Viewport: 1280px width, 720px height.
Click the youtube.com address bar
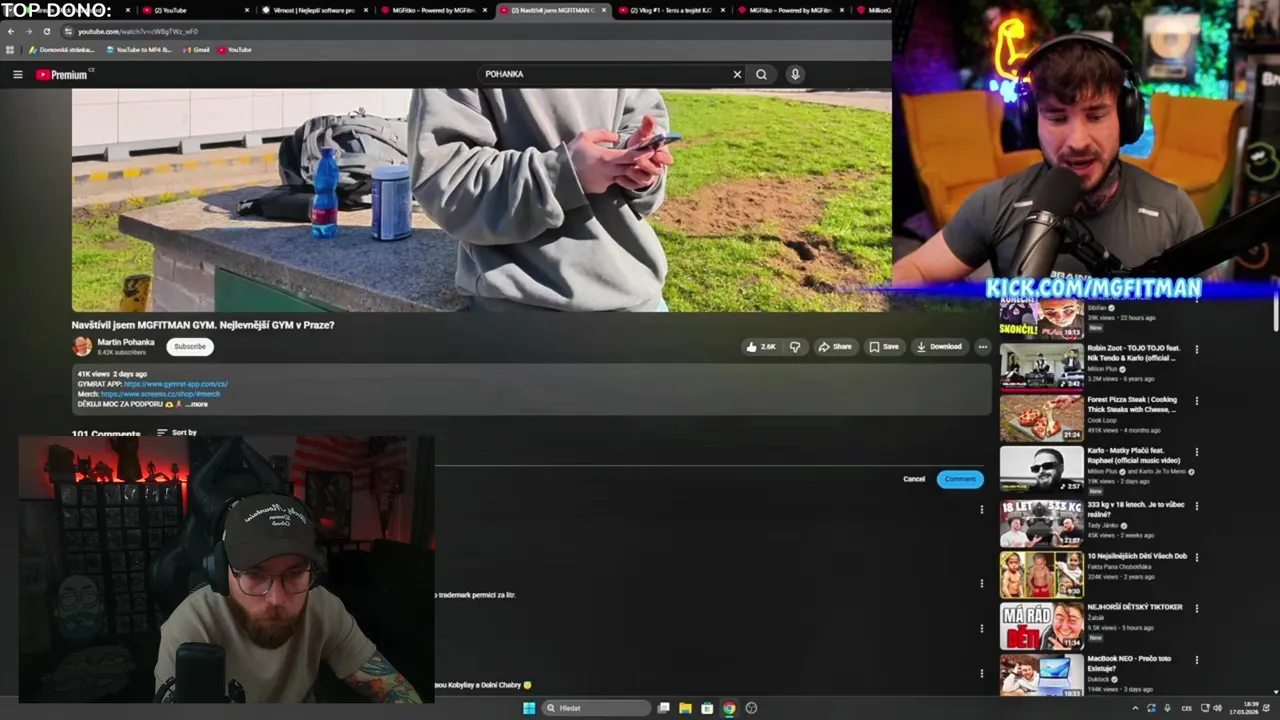(x=470, y=31)
